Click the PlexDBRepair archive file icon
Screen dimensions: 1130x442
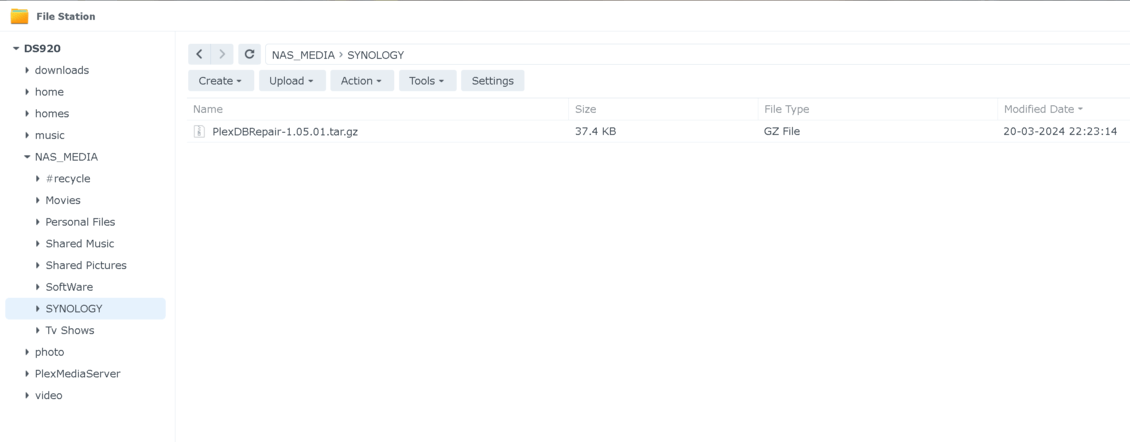click(x=200, y=131)
